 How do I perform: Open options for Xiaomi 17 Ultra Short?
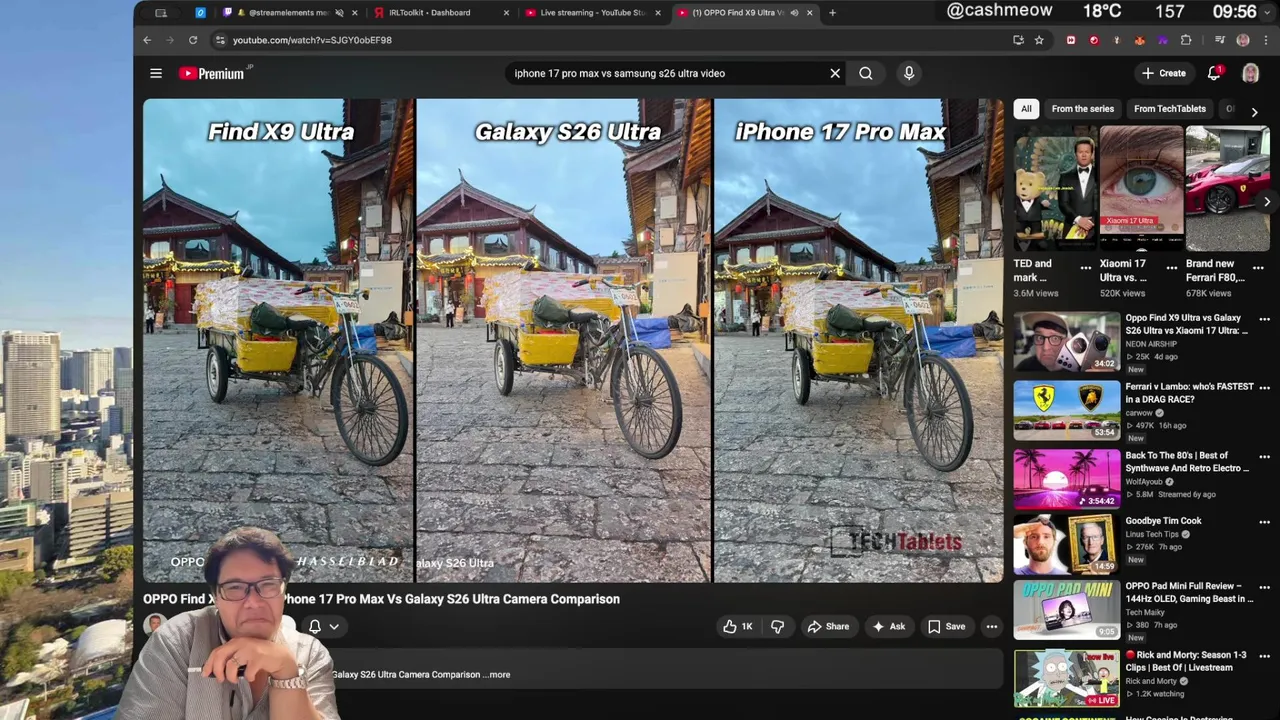tap(1172, 267)
